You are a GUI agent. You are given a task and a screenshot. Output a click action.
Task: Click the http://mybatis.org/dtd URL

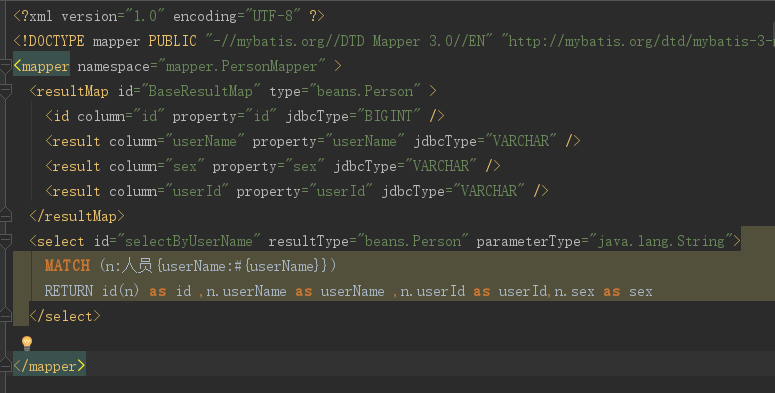[x=638, y=41]
